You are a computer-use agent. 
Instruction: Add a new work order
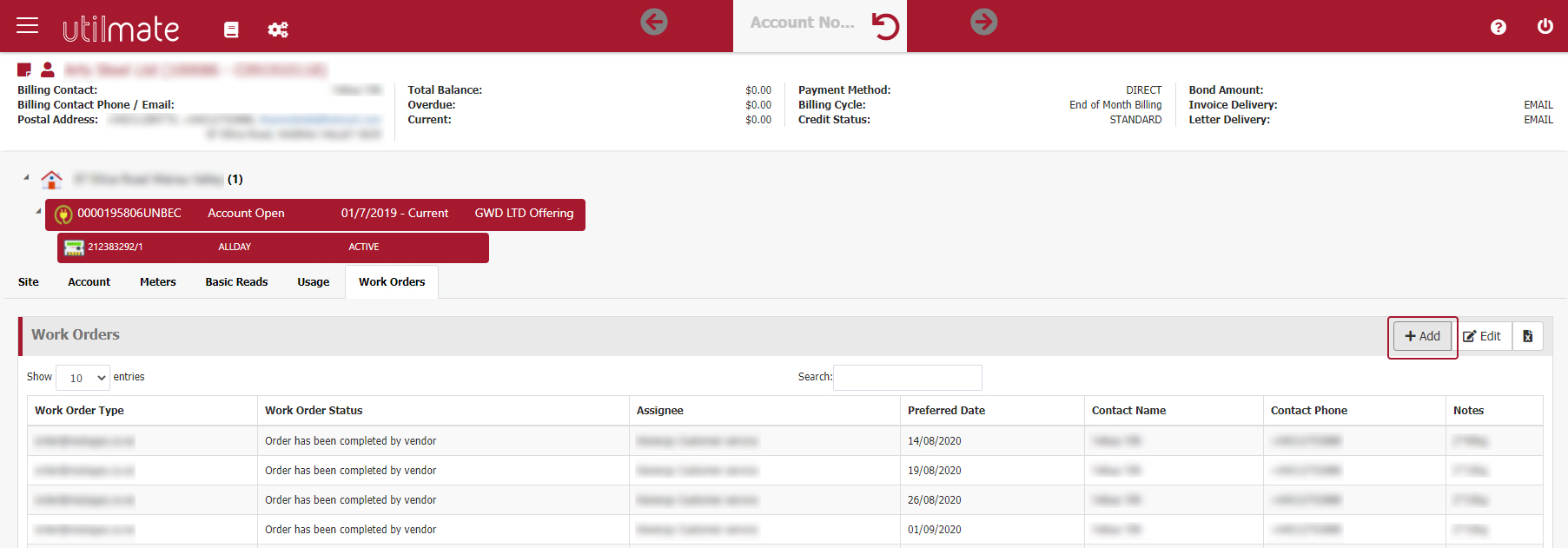[x=1422, y=336]
